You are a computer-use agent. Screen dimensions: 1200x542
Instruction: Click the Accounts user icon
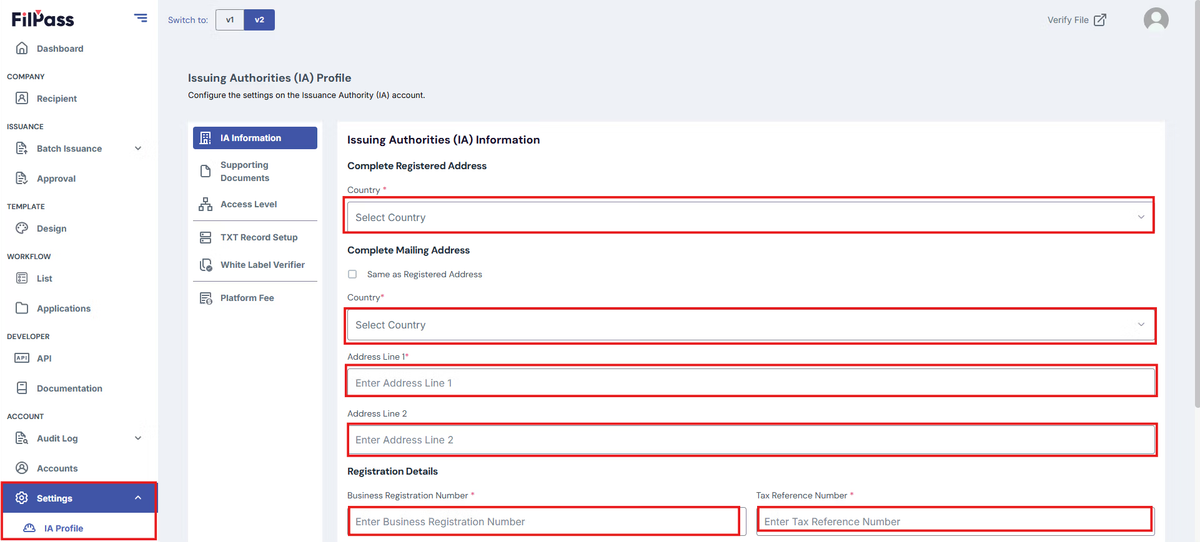(22, 468)
